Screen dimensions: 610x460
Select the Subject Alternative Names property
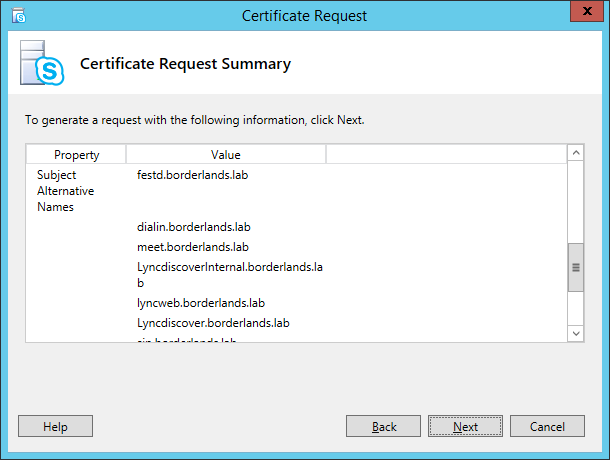[x=65, y=191]
